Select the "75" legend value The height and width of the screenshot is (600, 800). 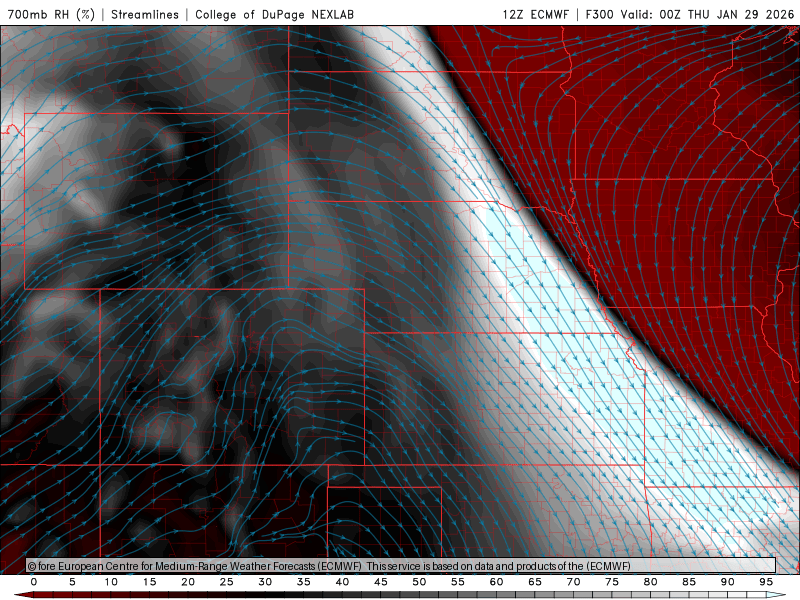(612, 582)
